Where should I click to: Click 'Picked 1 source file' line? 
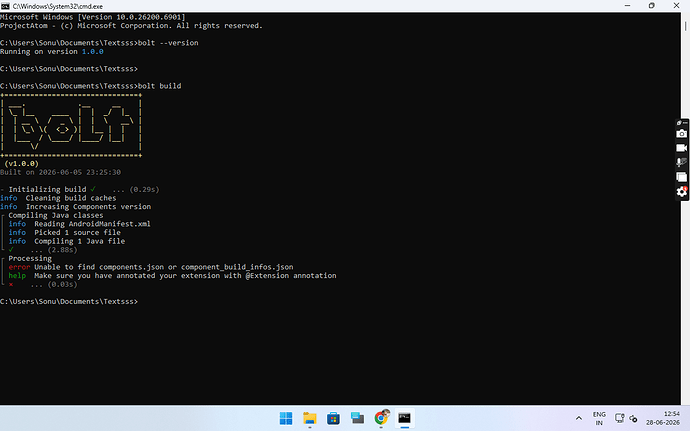click(x=65, y=232)
